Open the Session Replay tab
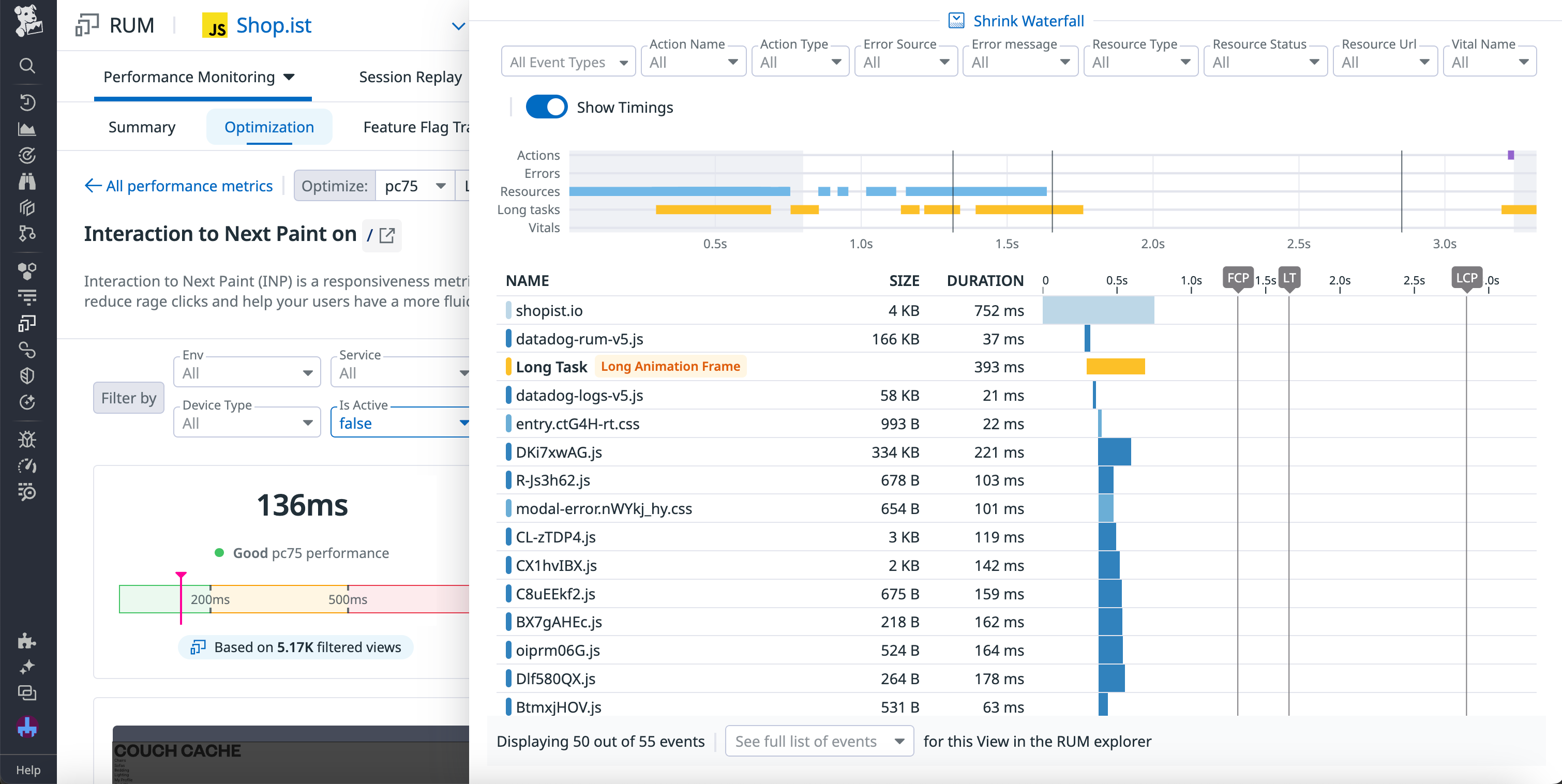1562x784 pixels. [x=411, y=77]
